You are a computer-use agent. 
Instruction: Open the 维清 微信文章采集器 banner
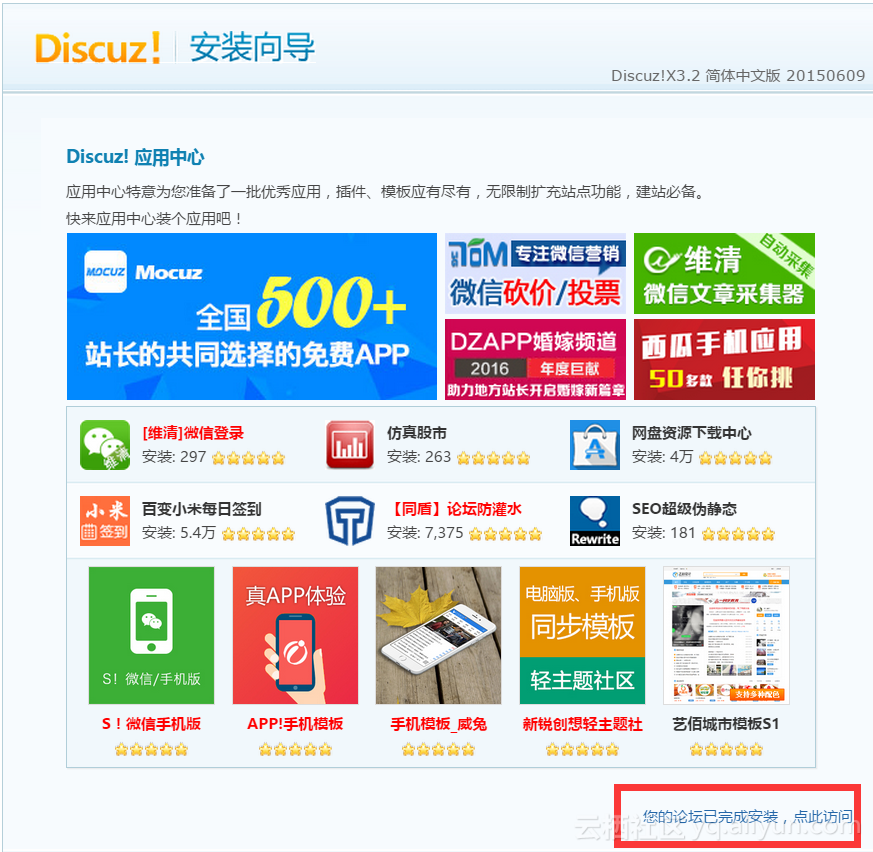click(x=724, y=273)
